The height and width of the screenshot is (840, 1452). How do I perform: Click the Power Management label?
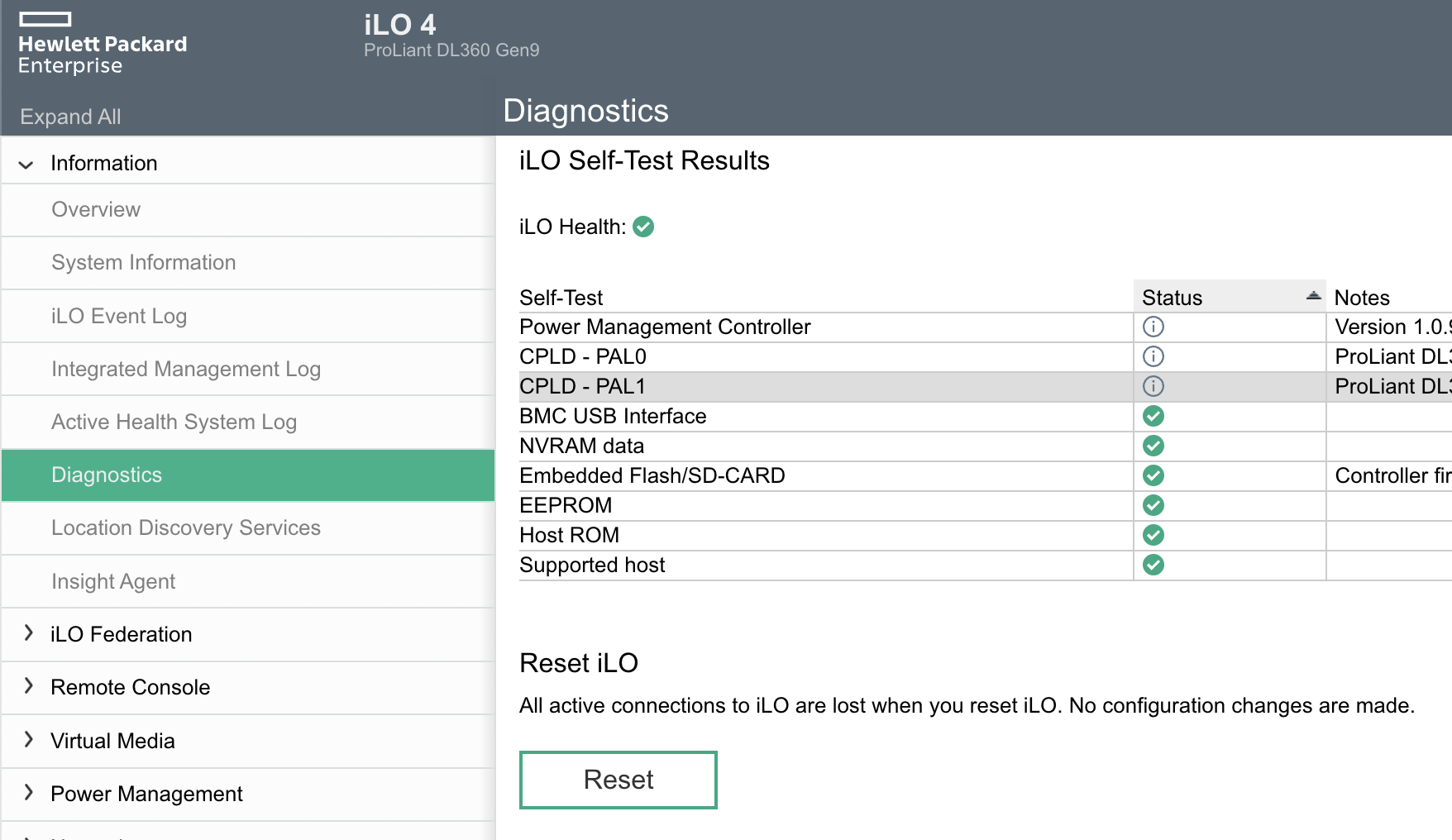146,794
